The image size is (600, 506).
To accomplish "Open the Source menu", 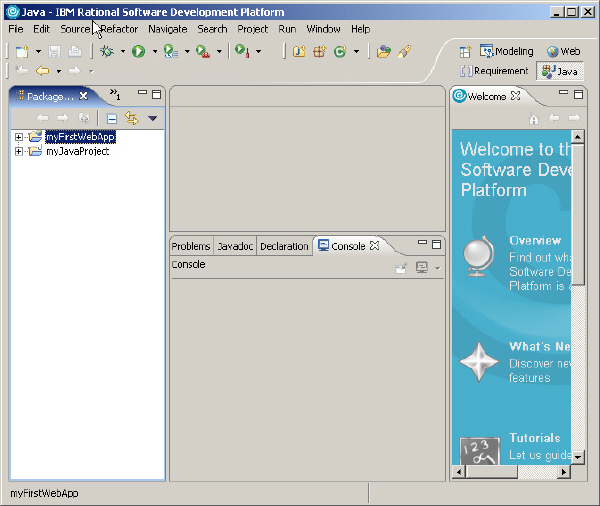I will [75, 29].
